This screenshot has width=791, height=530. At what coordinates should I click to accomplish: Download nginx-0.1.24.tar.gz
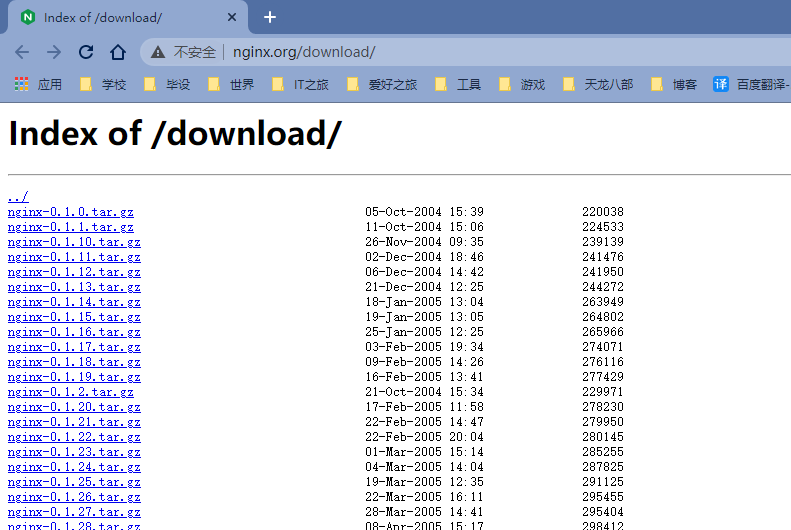(74, 467)
